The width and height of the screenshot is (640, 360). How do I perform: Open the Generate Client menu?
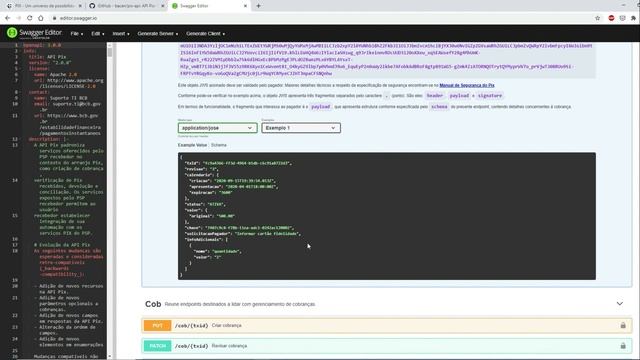[x=205, y=33]
